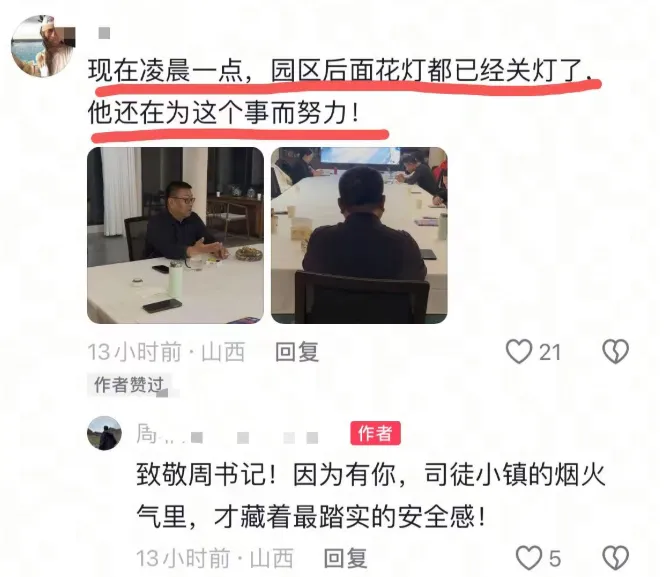The image size is (664, 577).
Task: Open photo of man speaking at table
Action: coord(175,235)
